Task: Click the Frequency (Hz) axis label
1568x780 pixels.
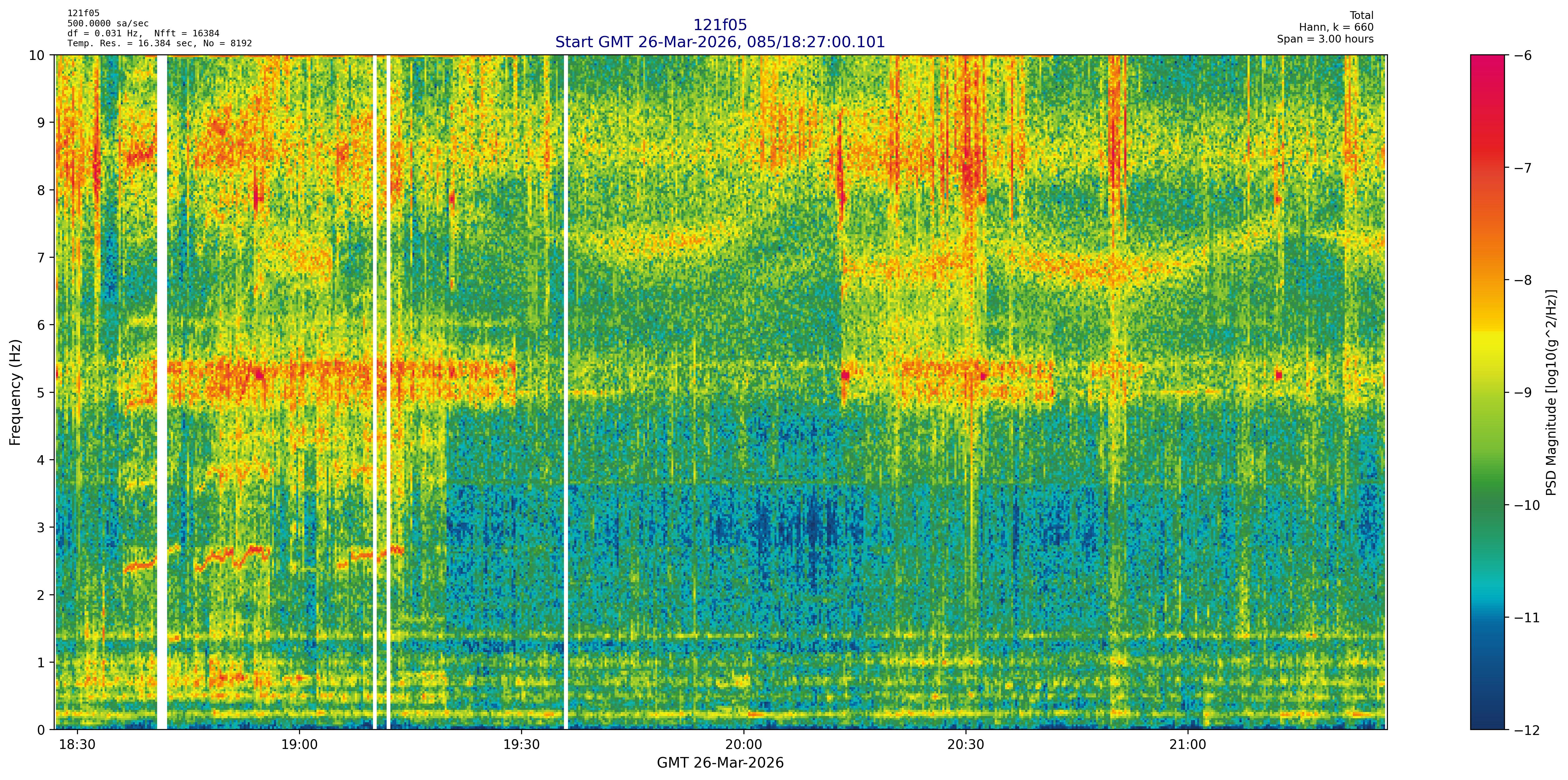Action: tap(15, 392)
